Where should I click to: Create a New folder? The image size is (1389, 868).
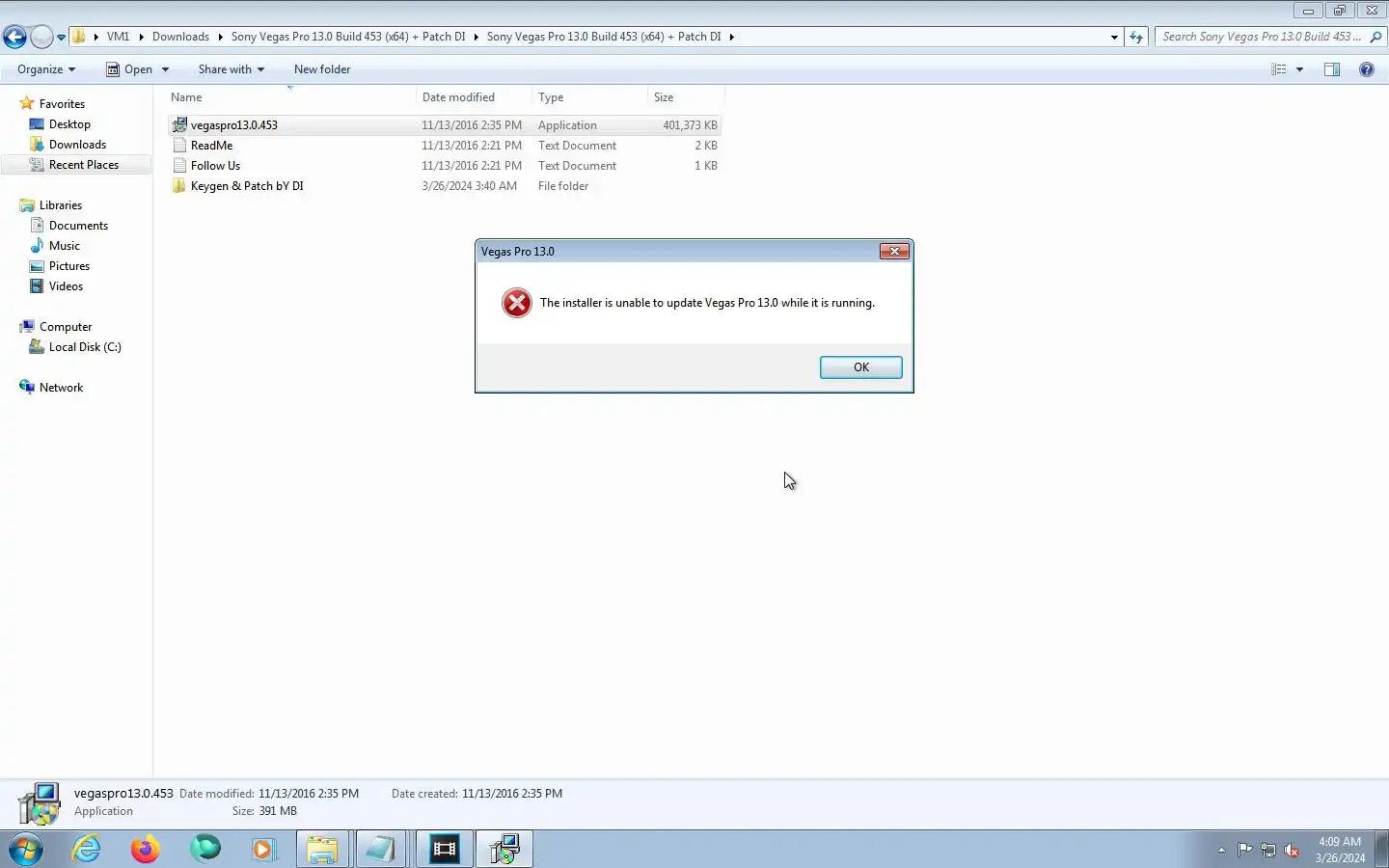322,69
